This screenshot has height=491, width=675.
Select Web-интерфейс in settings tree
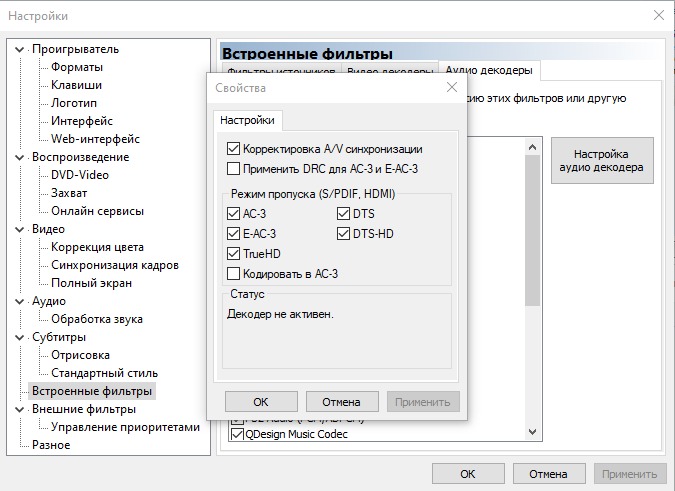[x=95, y=139]
